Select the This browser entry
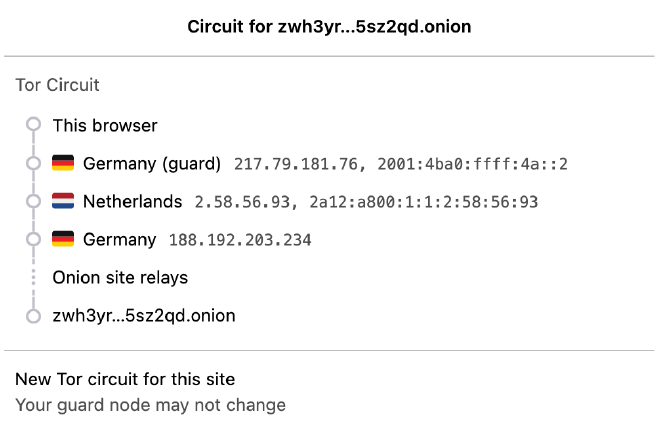Screen dimensions: 660x430 105,125
